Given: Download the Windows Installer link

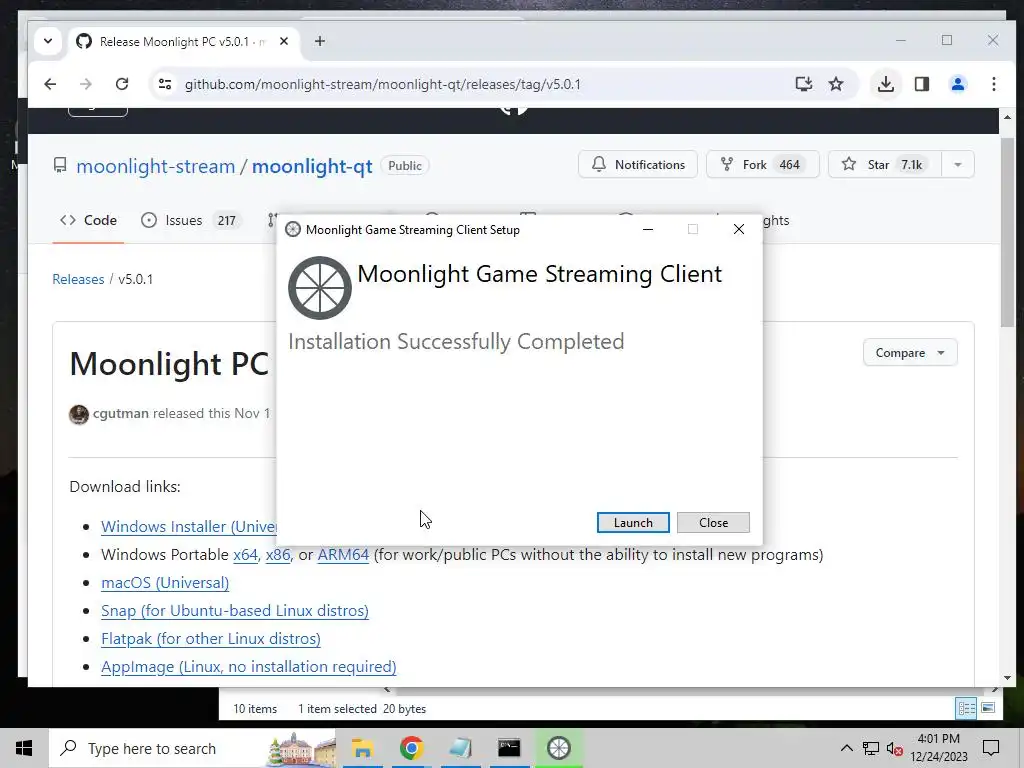Looking at the screenshot, I should 189,526.
